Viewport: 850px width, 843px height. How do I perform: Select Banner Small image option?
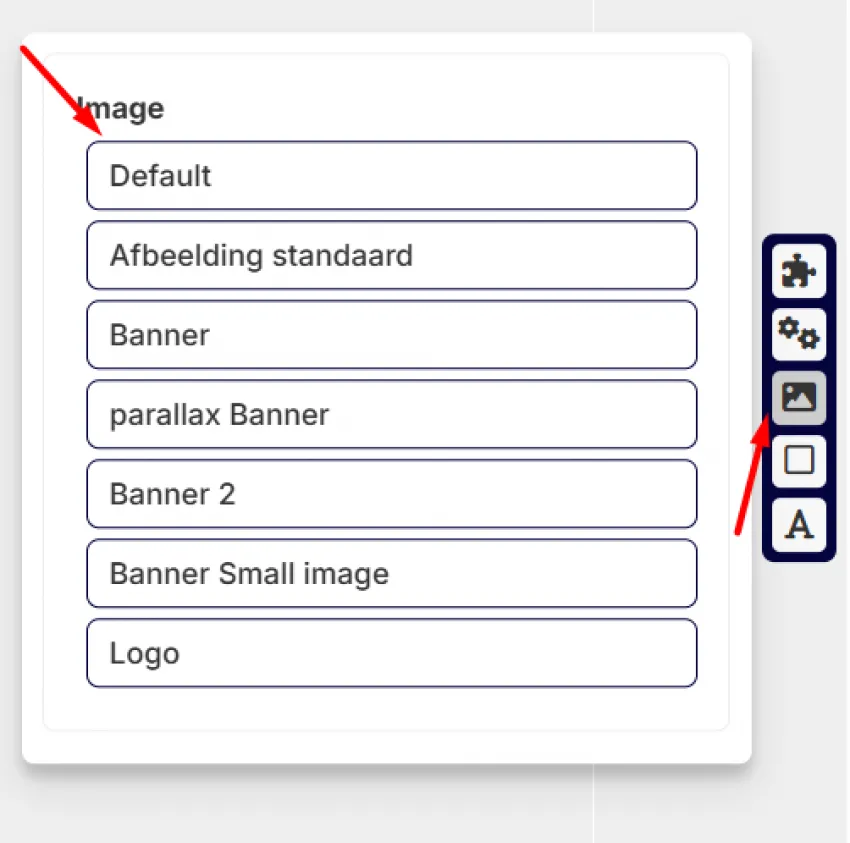(x=391, y=573)
